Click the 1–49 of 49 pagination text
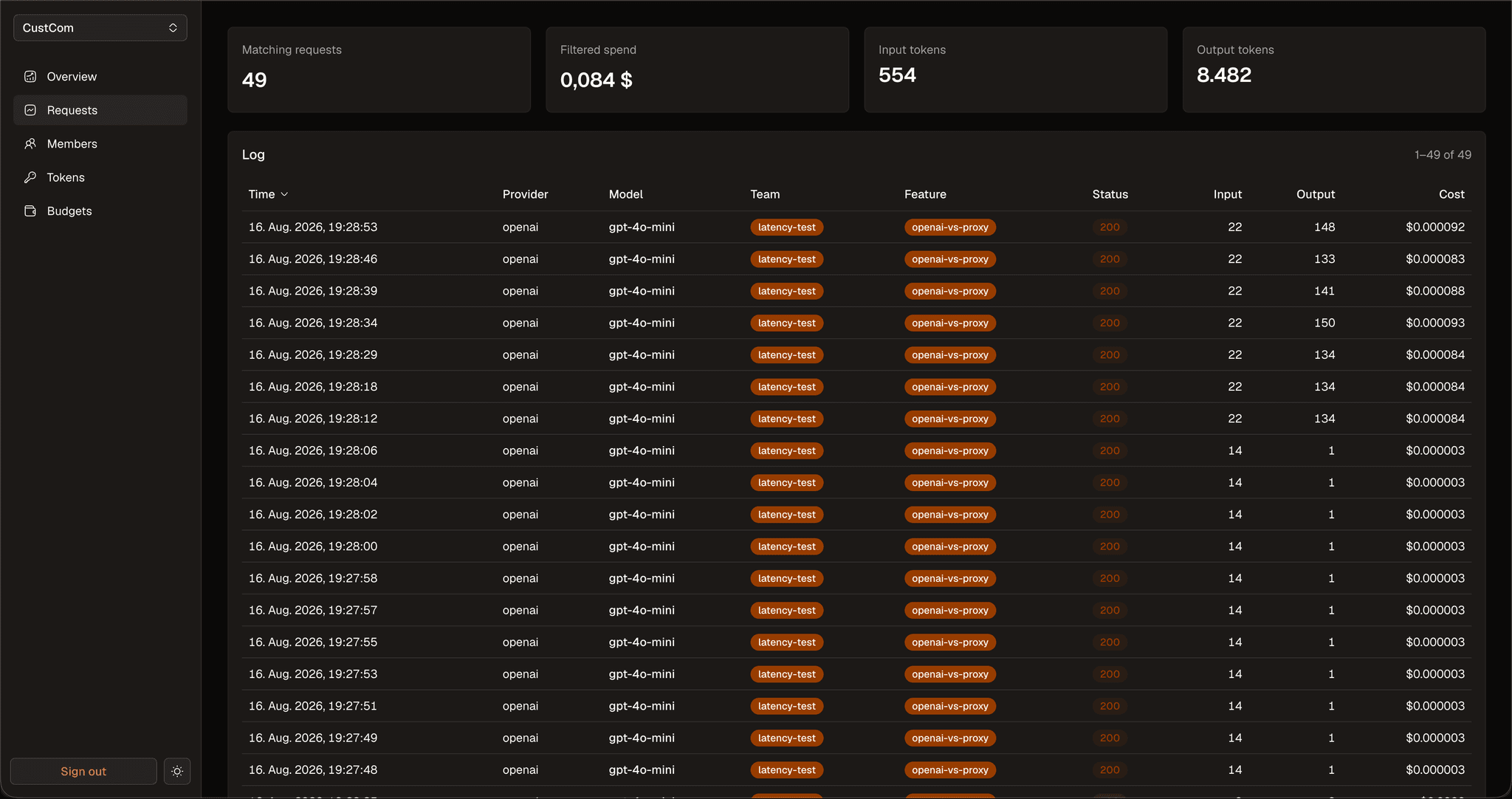This screenshot has height=799, width=1512. coord(1443,155)
